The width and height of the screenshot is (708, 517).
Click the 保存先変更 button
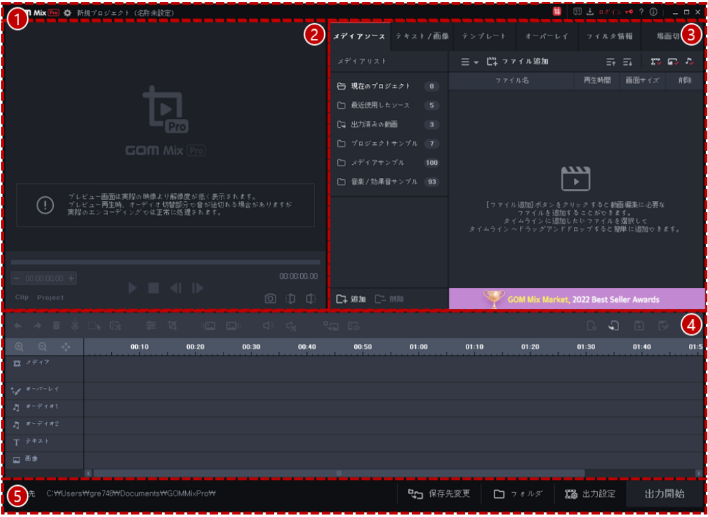(442, 494)
